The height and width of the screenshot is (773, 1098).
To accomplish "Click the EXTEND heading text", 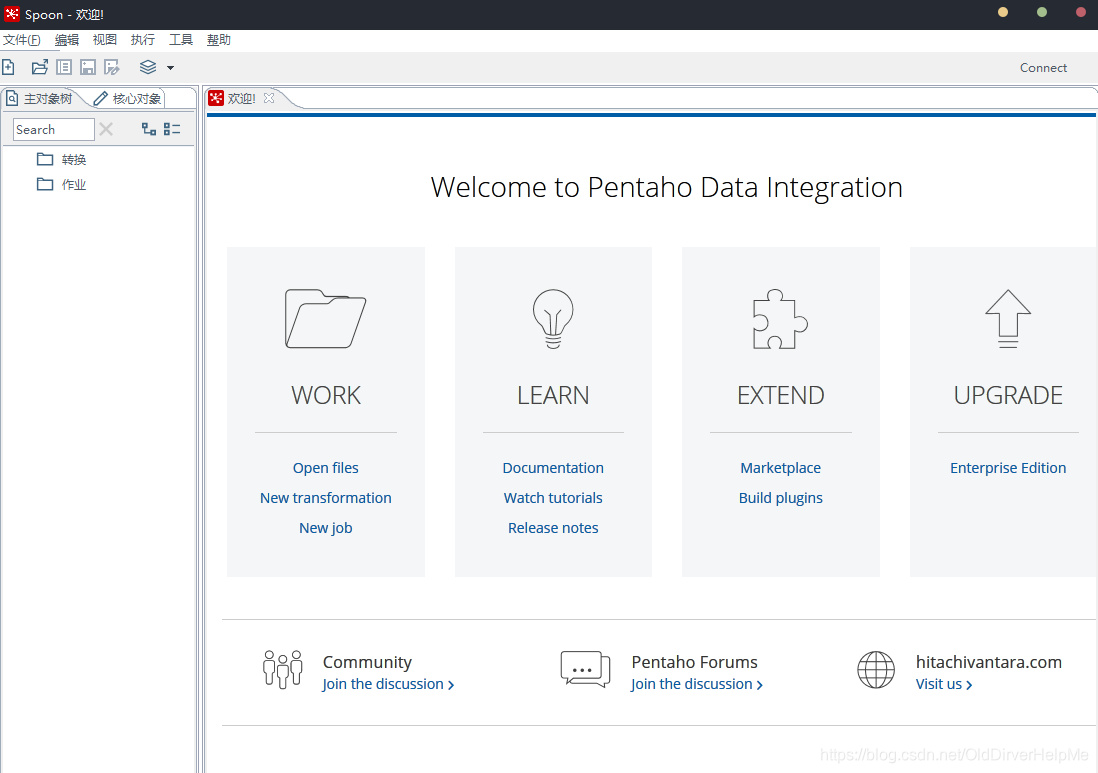I will 781,396.
